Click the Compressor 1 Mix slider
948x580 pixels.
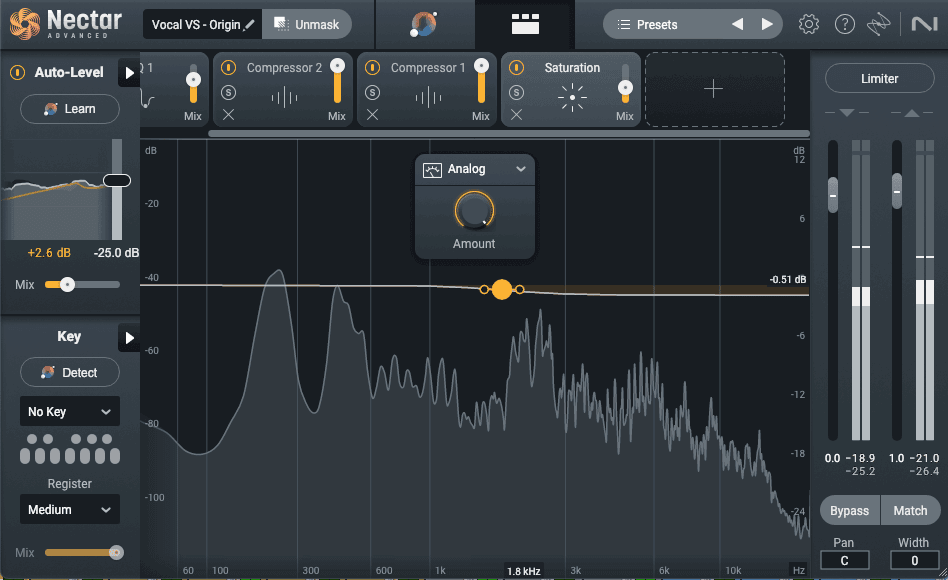[481, 83]
